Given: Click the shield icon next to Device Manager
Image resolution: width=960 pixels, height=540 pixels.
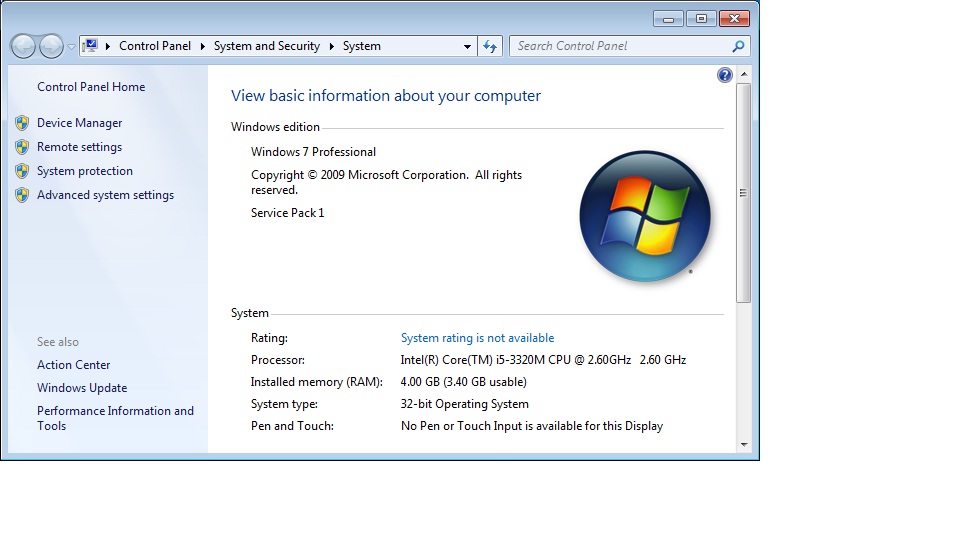Looking at the screenshot, I should tap(22, 123).
